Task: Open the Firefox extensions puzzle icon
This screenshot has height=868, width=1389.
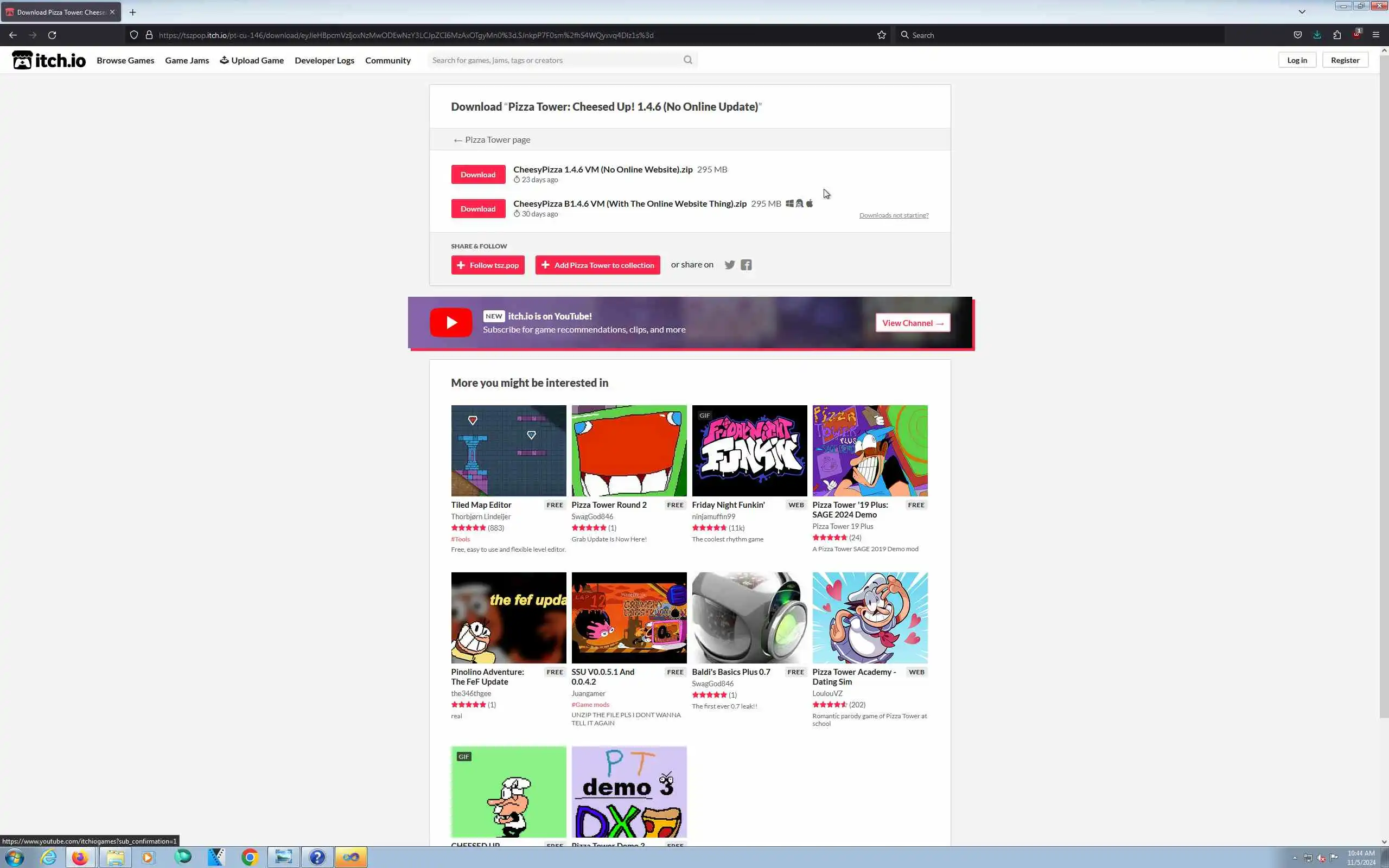Action: coord(1337,35)
